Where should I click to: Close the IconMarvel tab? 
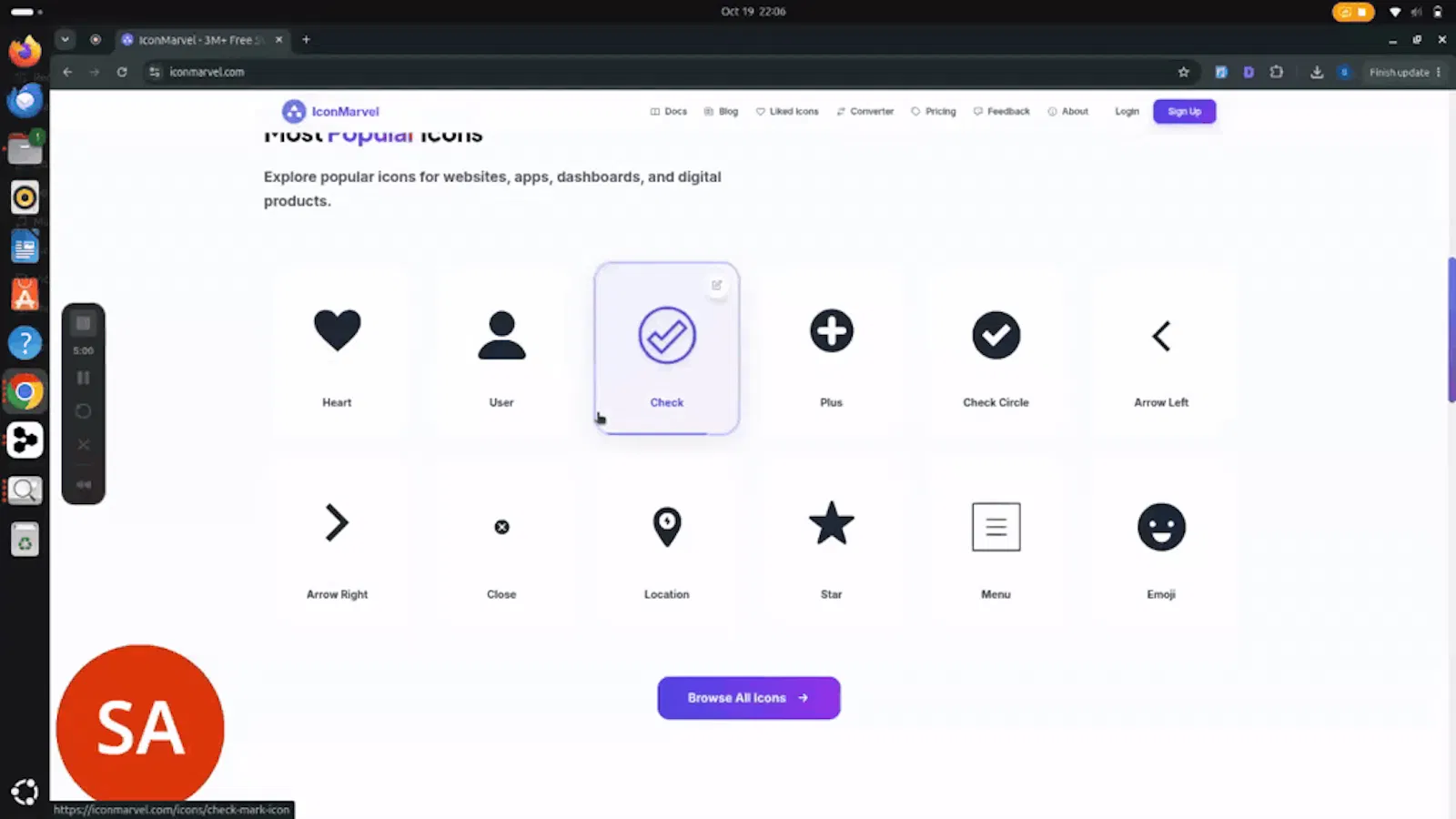pyautogui.click(x=278, y=40)
